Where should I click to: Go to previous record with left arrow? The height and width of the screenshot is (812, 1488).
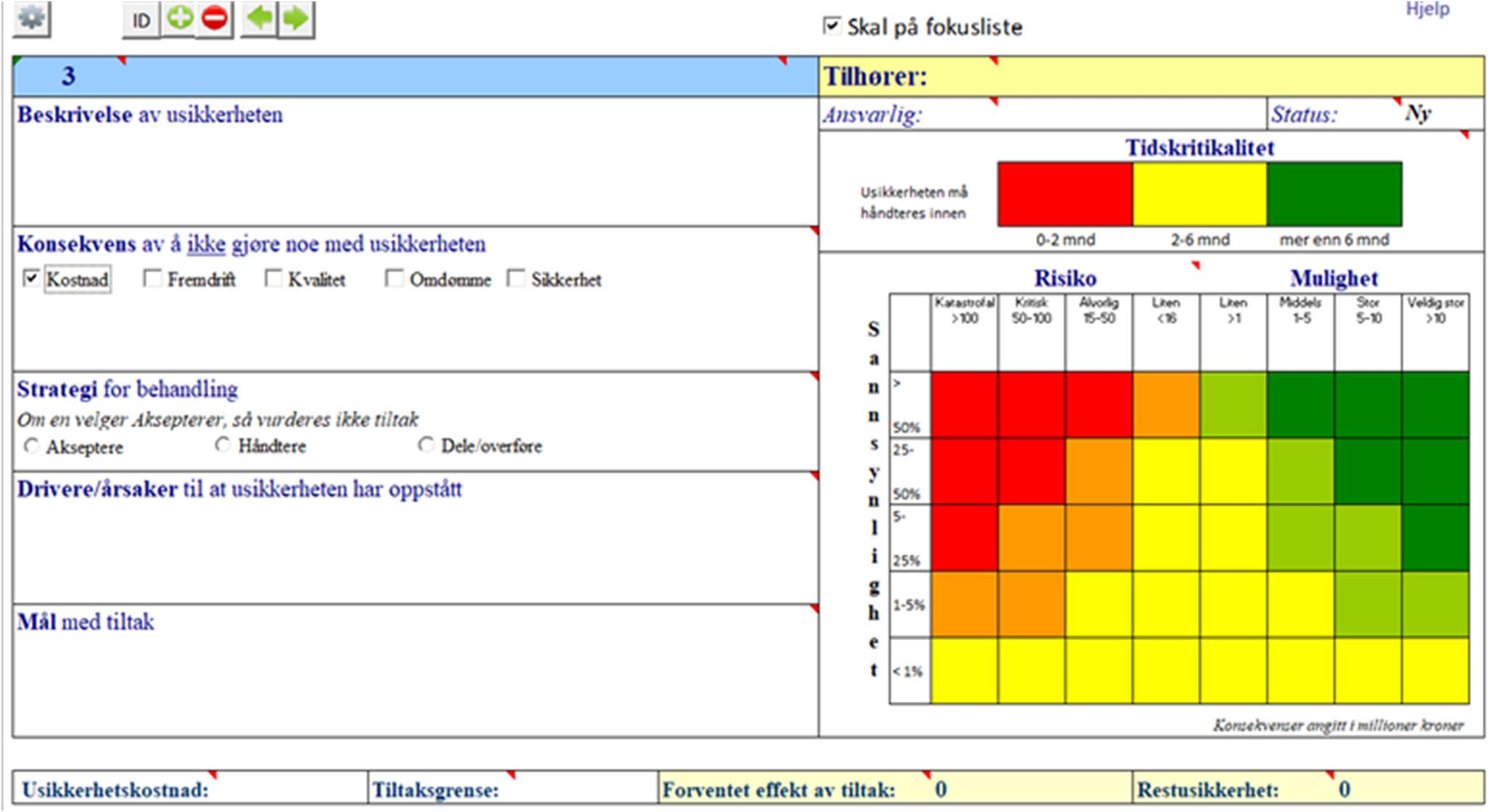tap(259, 18)
